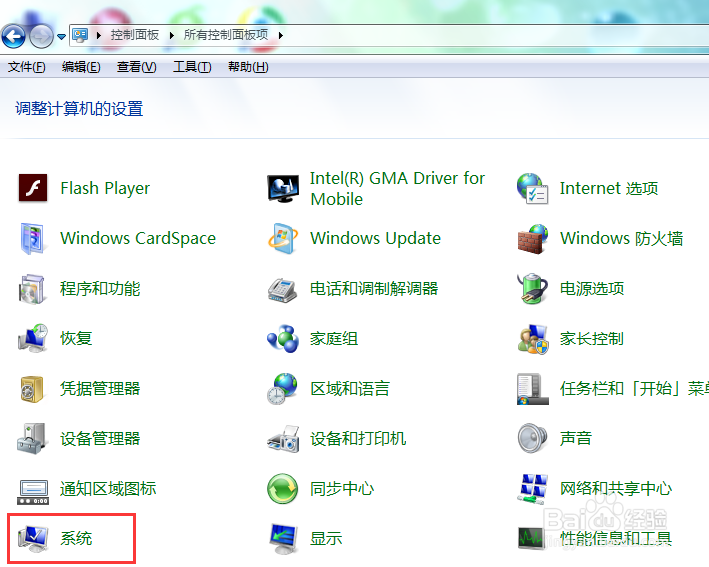Open the Internet 选项 globe icon
The image size is (709, 567).
(533, 189)
